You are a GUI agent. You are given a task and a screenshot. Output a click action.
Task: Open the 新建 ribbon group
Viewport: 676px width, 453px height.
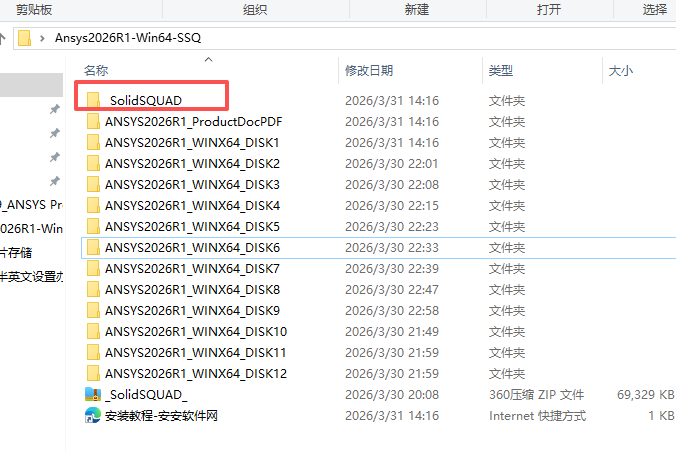[417, 9]
